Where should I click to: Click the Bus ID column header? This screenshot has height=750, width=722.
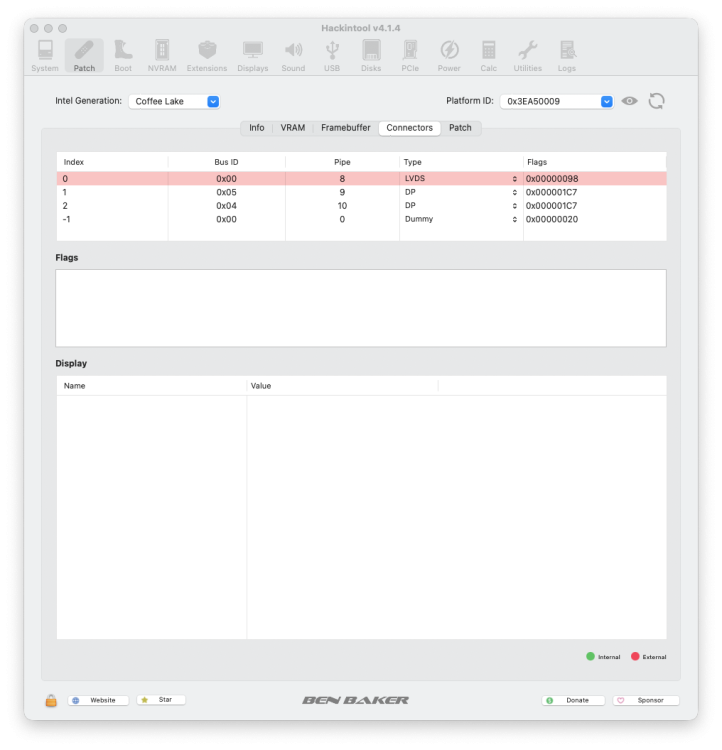[x=226, y=162]
